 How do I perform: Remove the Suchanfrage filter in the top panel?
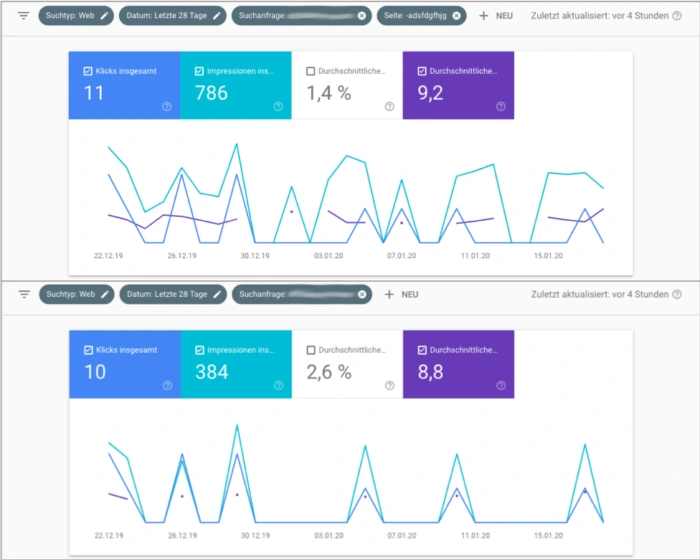click(362, 16)
